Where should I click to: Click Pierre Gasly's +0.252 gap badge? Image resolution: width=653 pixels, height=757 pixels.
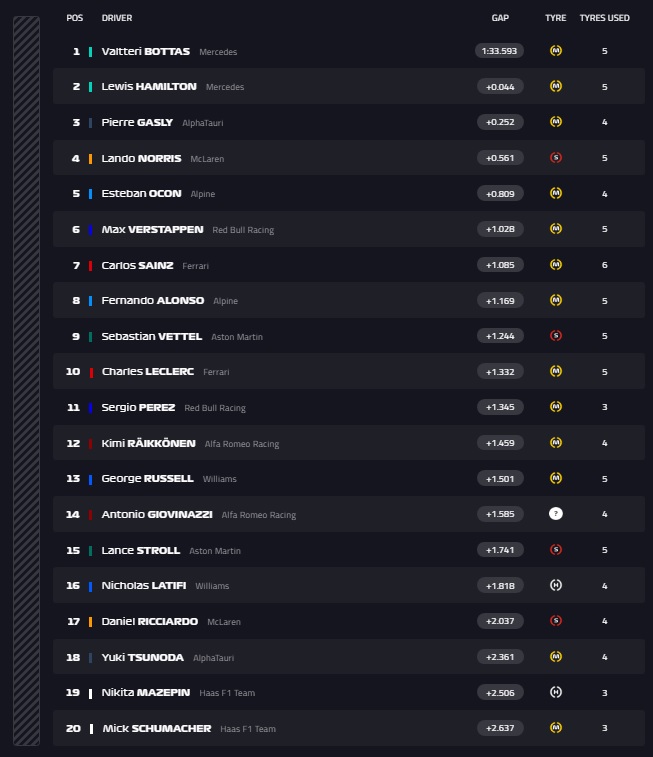click(x=500, y=122)
